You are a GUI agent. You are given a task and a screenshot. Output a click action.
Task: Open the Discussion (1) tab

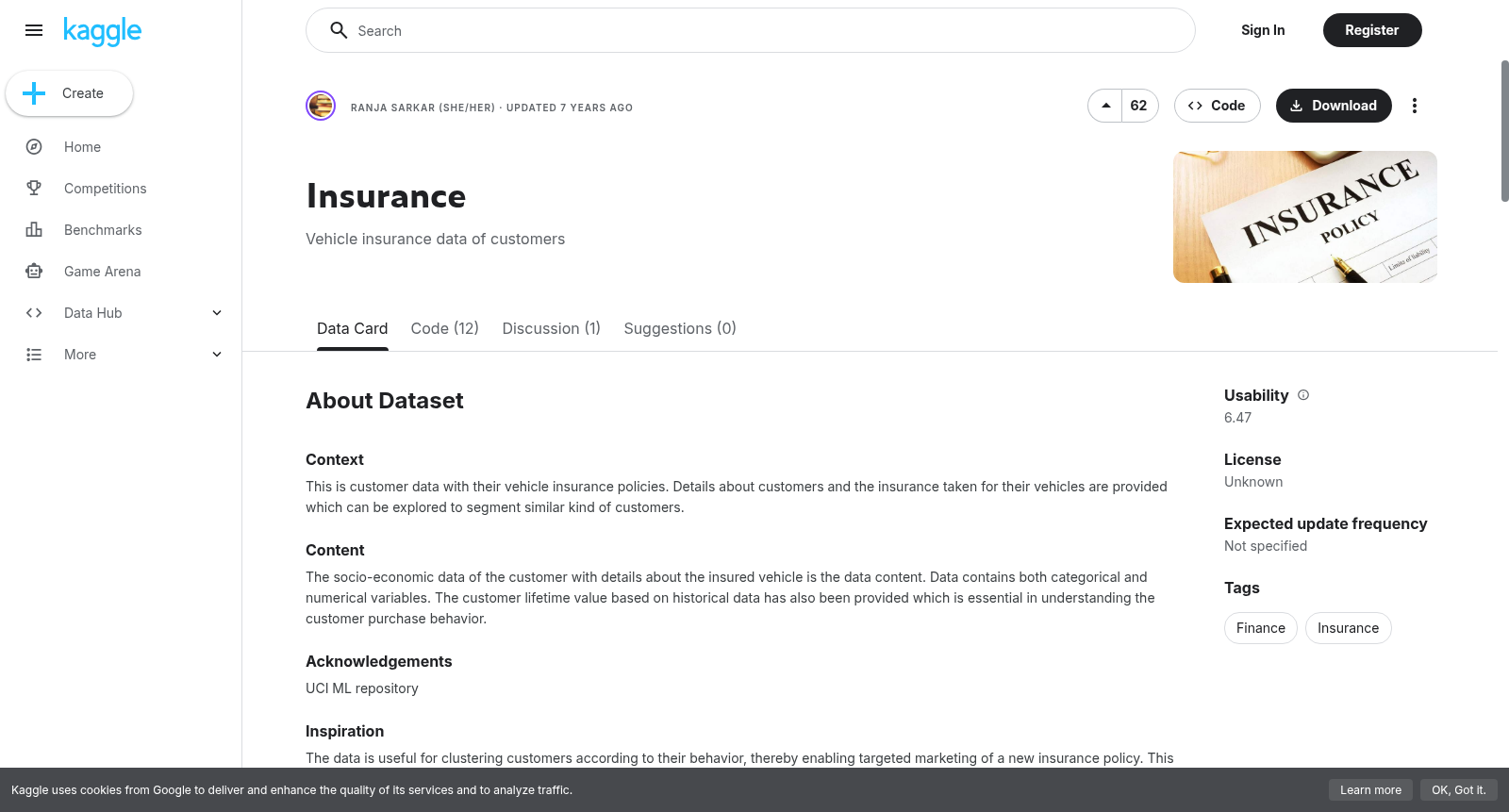point(552,328)
